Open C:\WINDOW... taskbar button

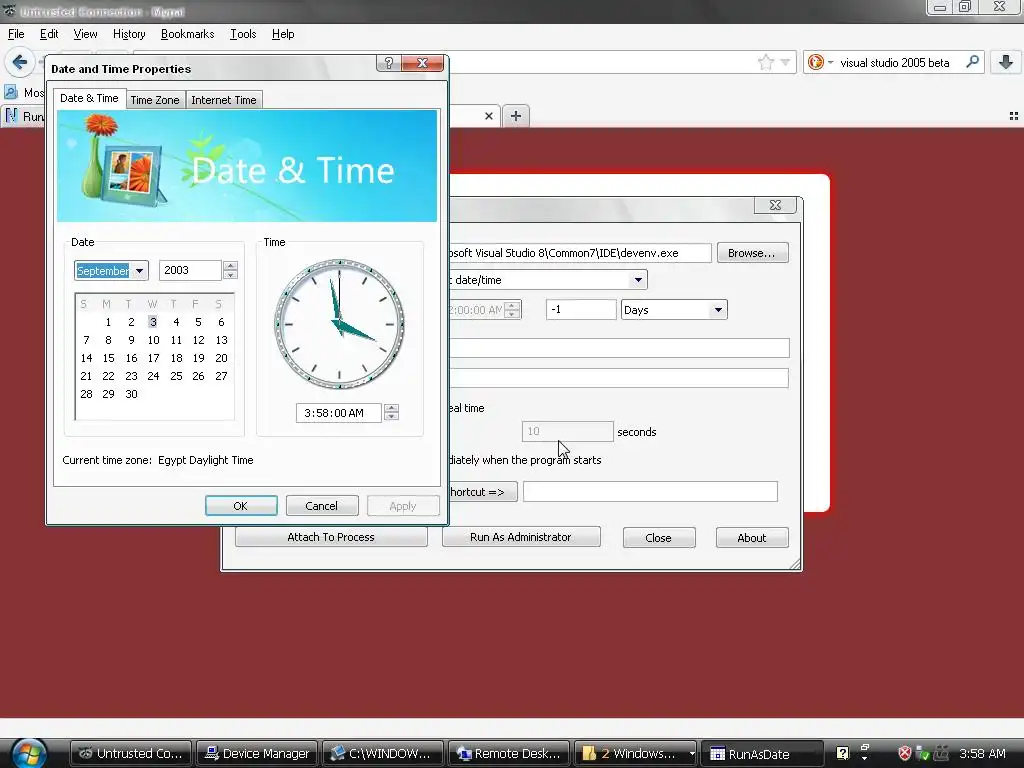[383, 754]
